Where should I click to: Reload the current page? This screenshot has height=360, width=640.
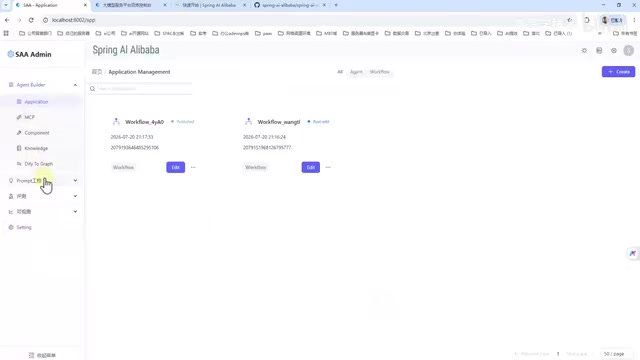[31, 20]
